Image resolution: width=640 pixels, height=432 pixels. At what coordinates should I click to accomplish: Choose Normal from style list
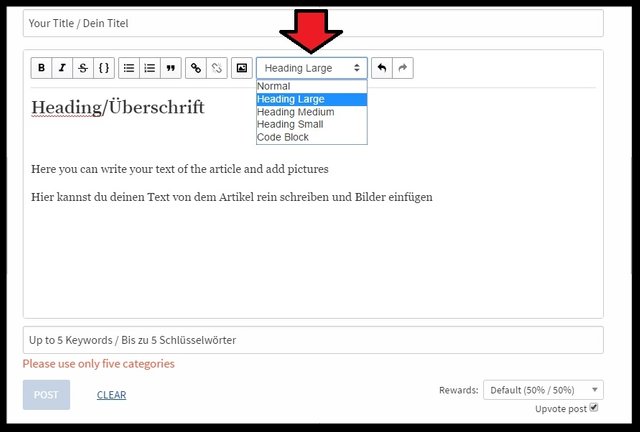312,87
